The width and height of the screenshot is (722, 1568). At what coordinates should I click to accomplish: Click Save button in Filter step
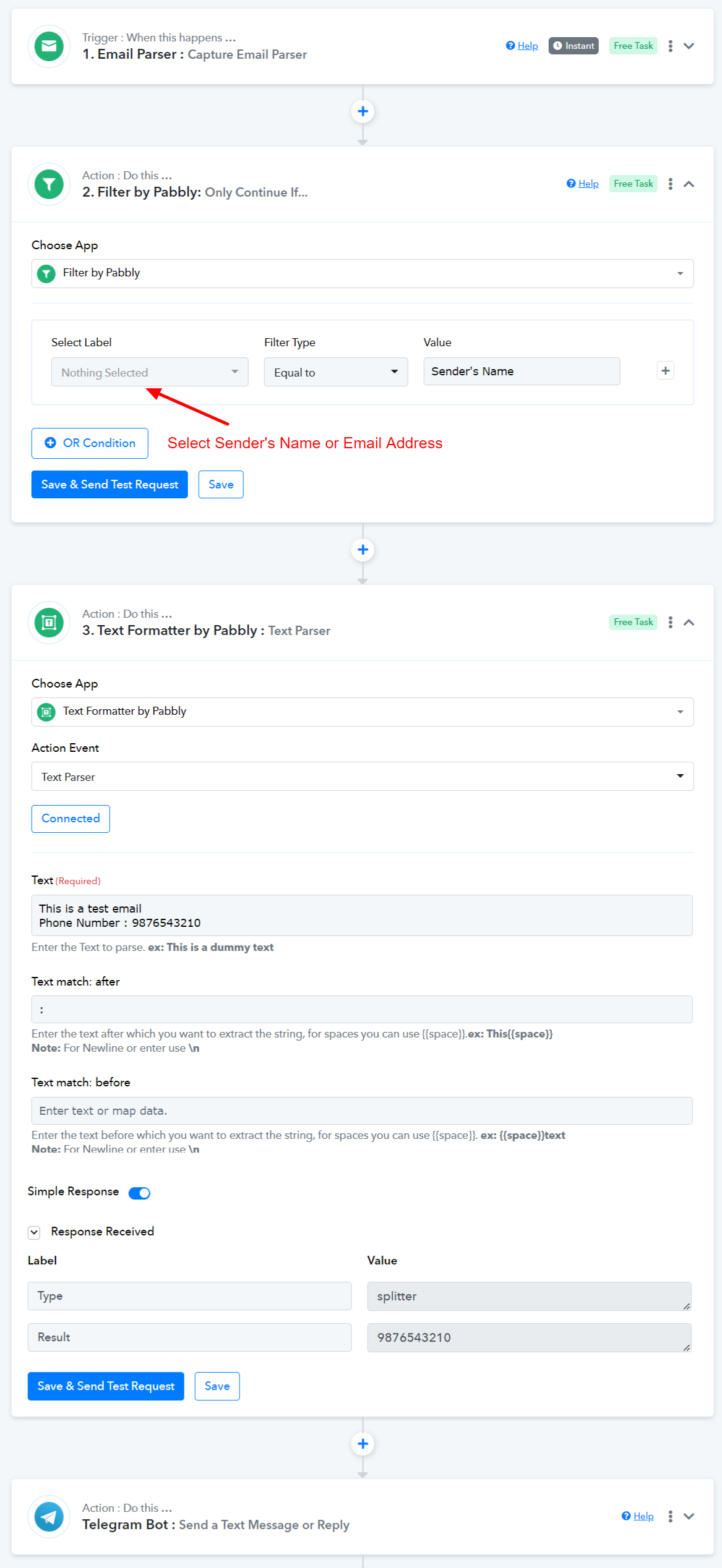[x=221, y=485]
